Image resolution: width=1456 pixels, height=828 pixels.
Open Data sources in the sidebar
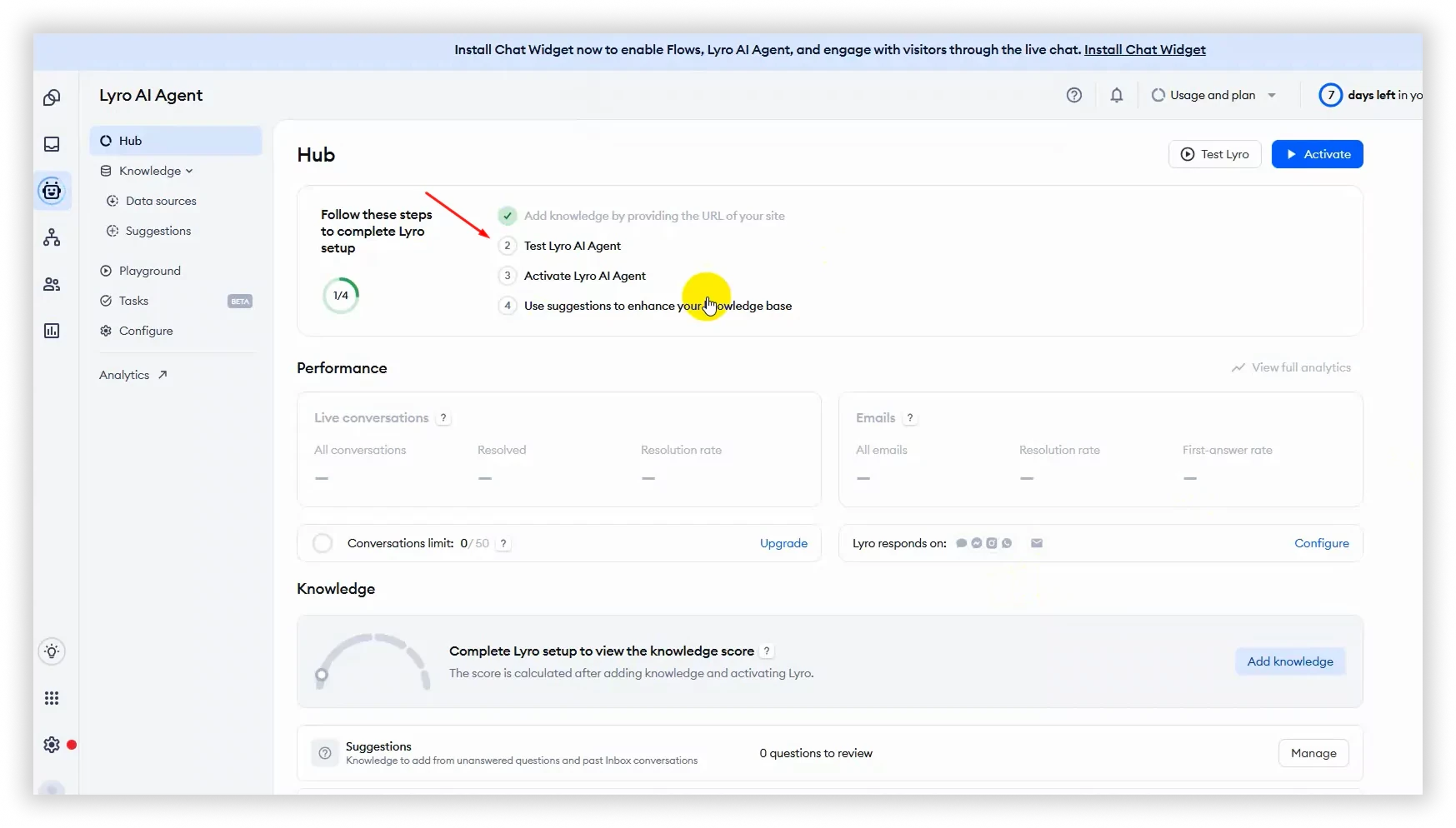point(161,201)
